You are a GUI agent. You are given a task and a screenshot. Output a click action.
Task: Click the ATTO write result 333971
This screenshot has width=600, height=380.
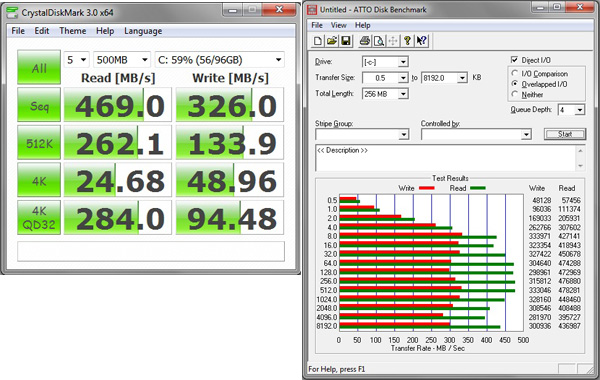[540, 236]
